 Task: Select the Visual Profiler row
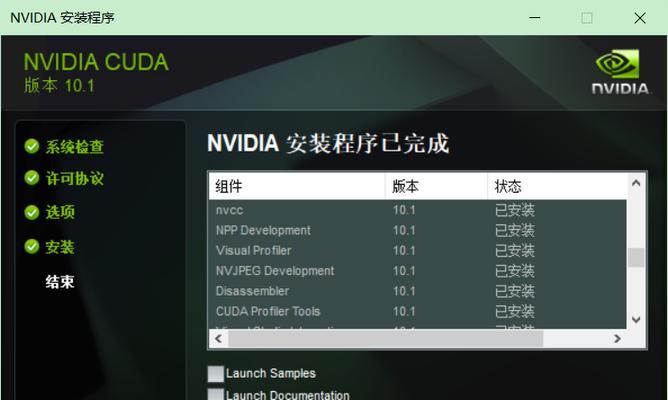pyautogui.click(x=418, y=250)
